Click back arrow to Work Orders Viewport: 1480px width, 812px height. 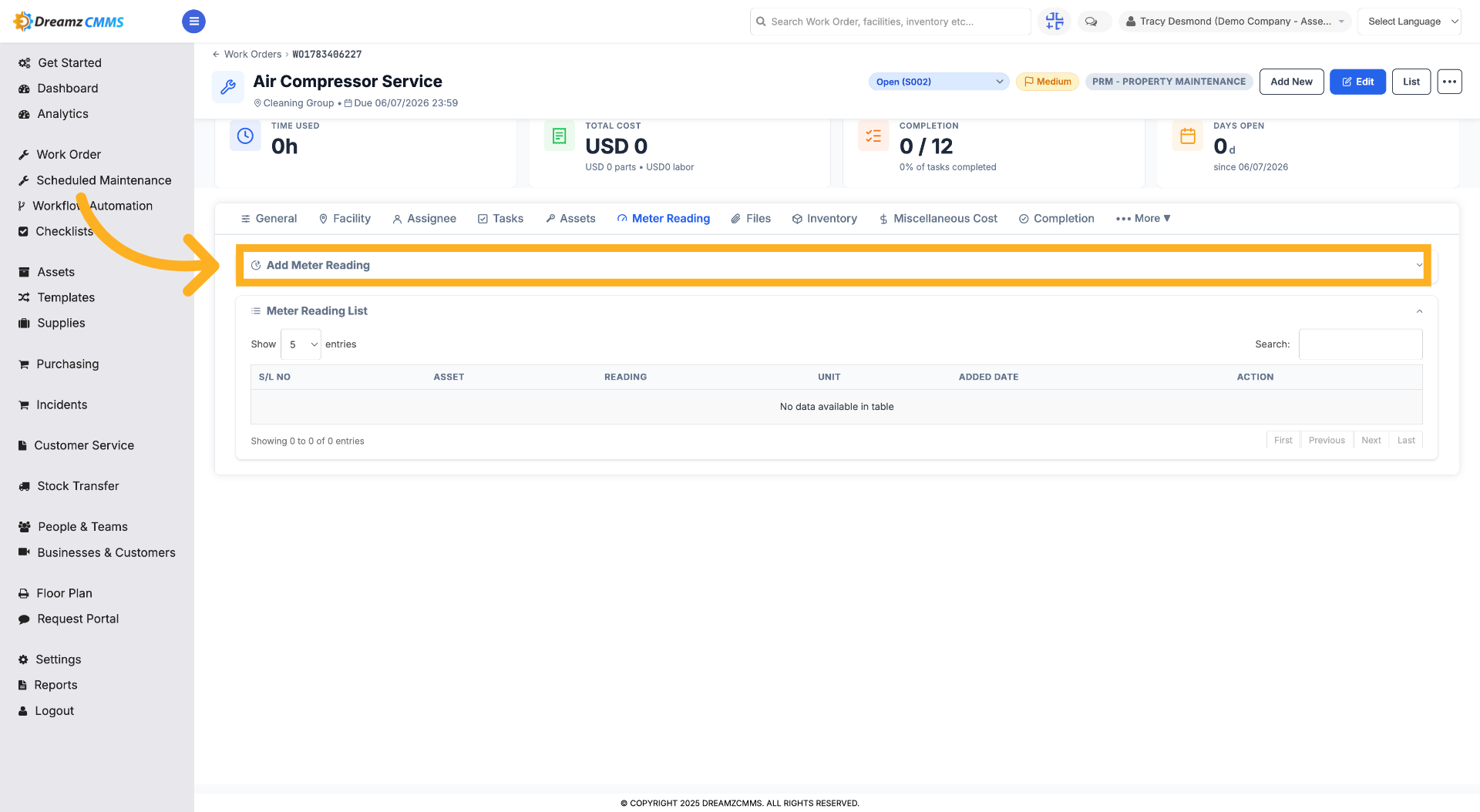[x=216, y=55]
